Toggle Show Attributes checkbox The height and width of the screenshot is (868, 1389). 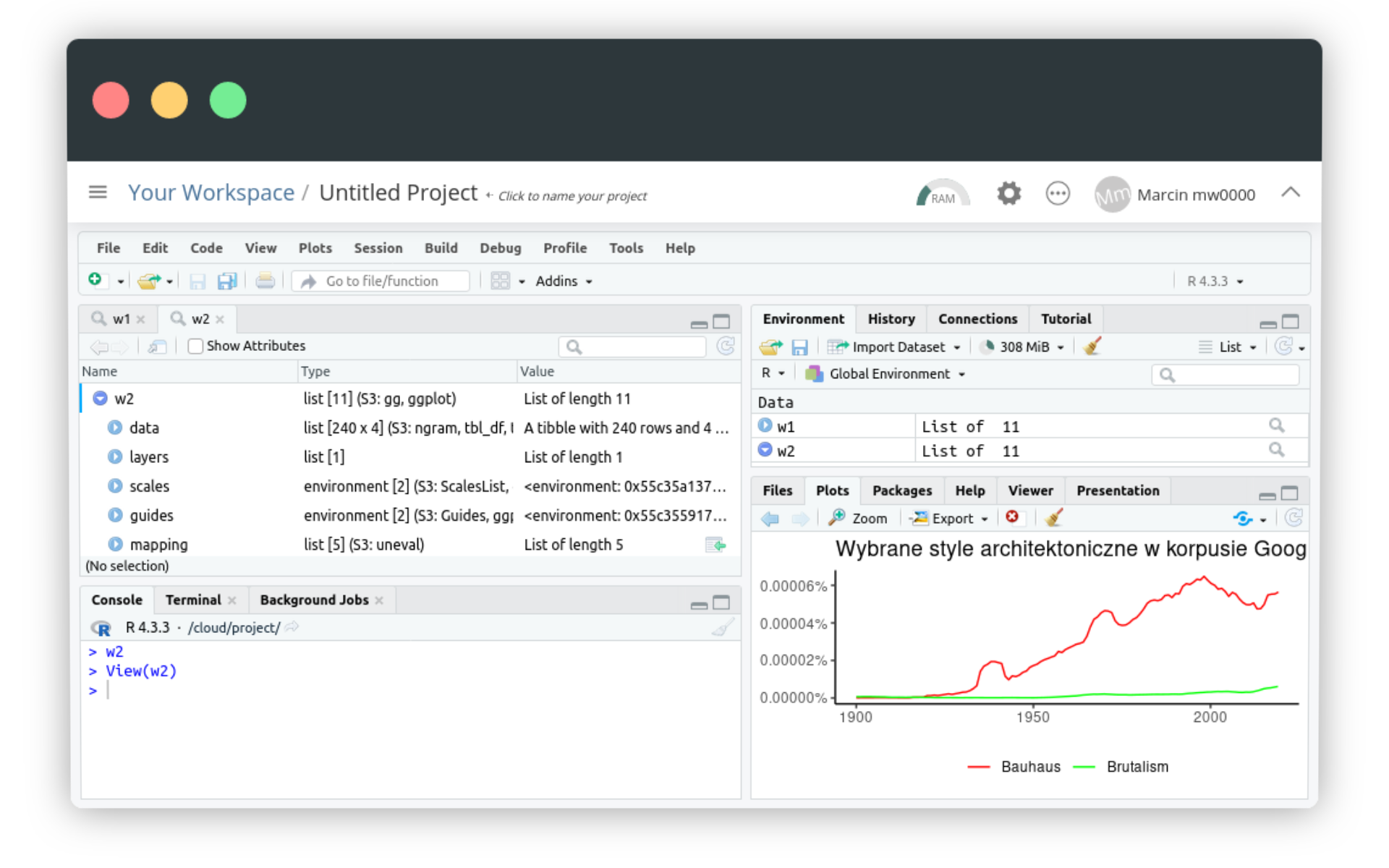[195, 346]
